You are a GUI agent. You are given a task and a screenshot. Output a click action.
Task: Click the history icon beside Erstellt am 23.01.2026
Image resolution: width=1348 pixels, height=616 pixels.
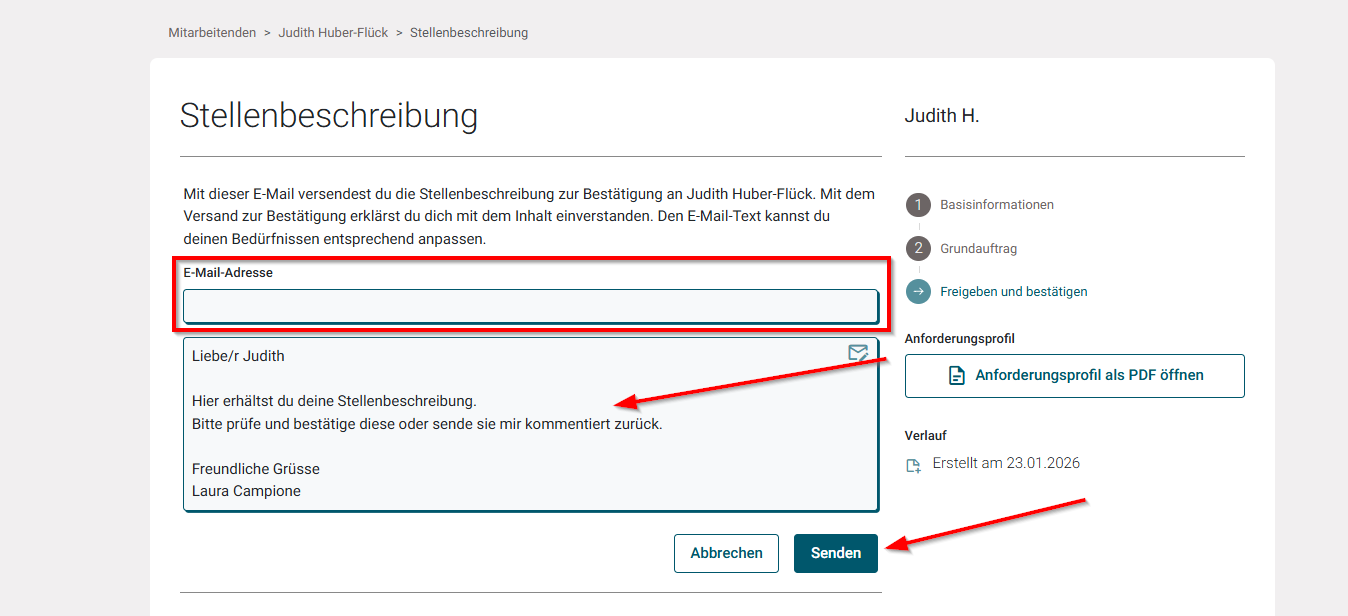click(913, 463)
